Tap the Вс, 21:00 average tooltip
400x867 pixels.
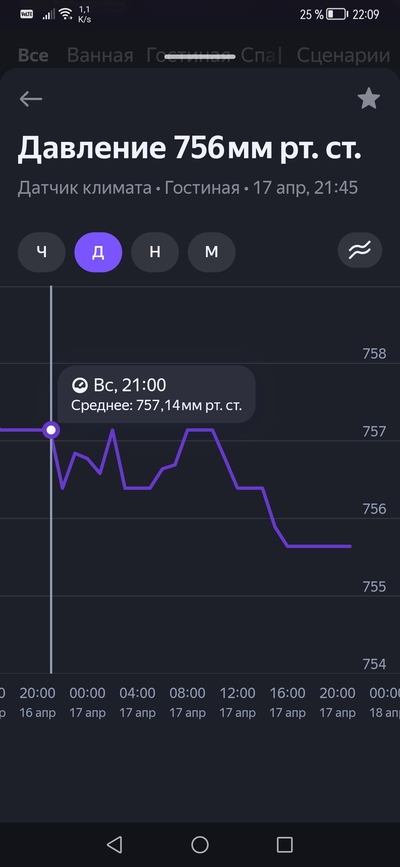pyautogui.click(x=157, y=394)
